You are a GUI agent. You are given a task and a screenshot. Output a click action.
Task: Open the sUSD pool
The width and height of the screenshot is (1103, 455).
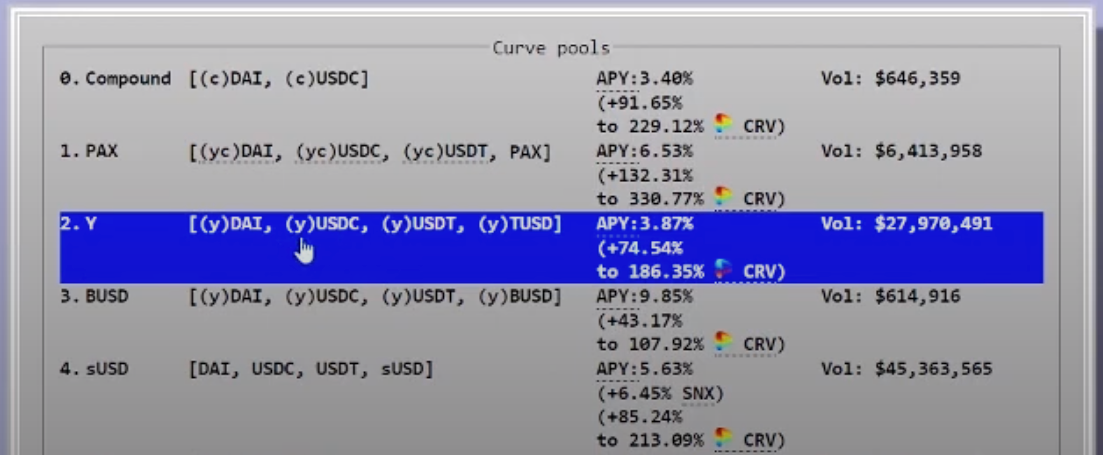tap(107, 369)
